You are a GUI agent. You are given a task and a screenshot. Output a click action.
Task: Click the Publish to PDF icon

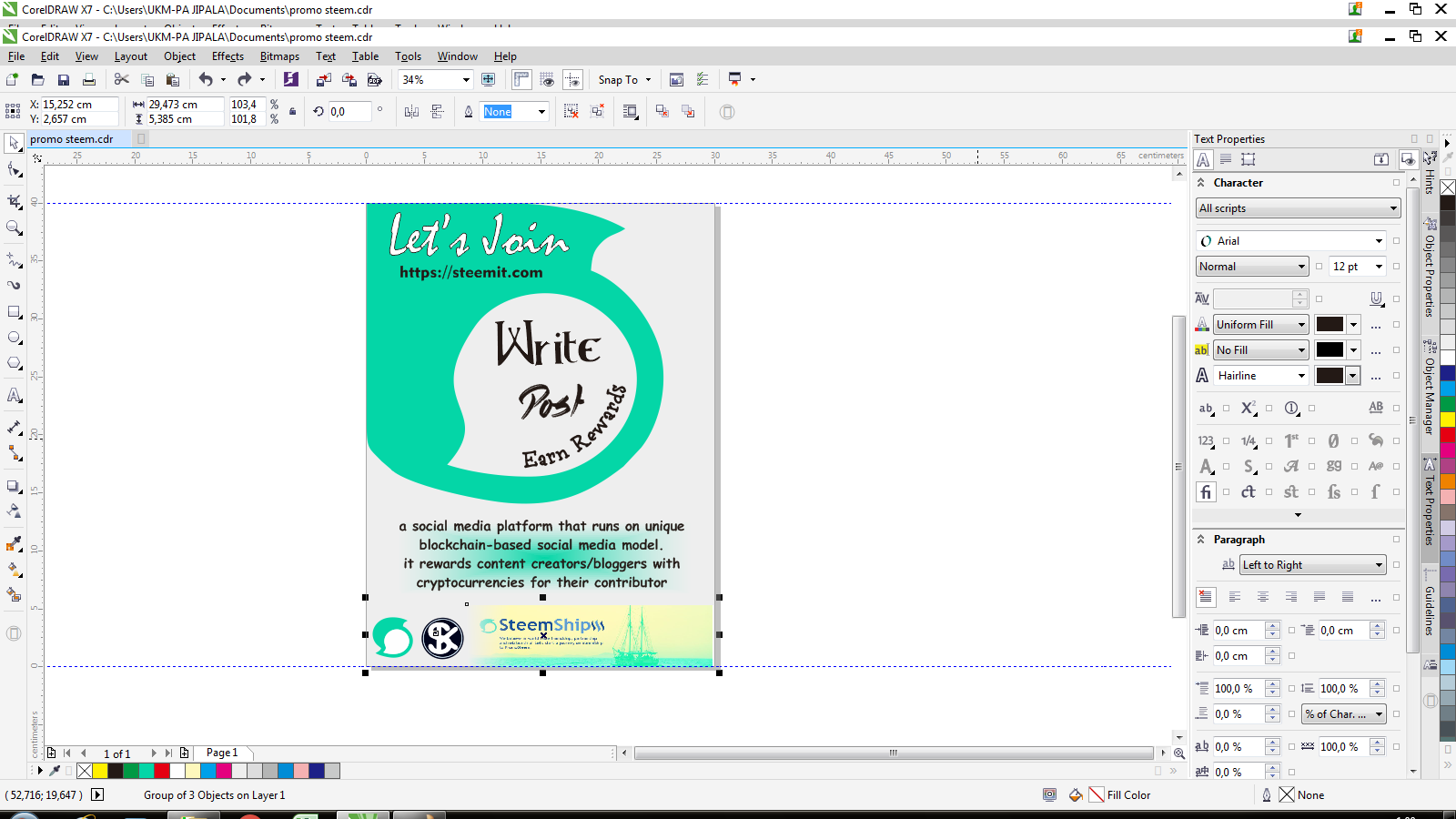tap(374, 80)
